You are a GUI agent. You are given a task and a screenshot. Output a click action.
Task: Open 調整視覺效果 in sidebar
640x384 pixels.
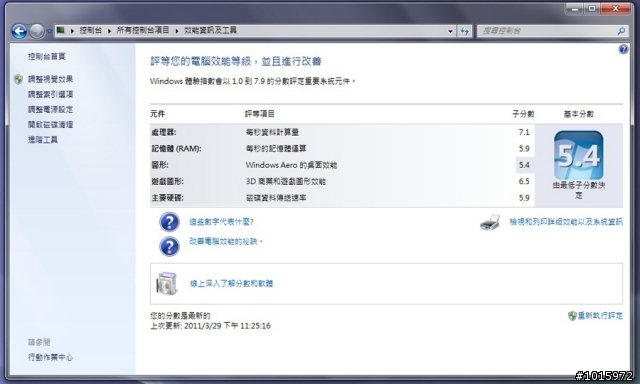(50, 79)
